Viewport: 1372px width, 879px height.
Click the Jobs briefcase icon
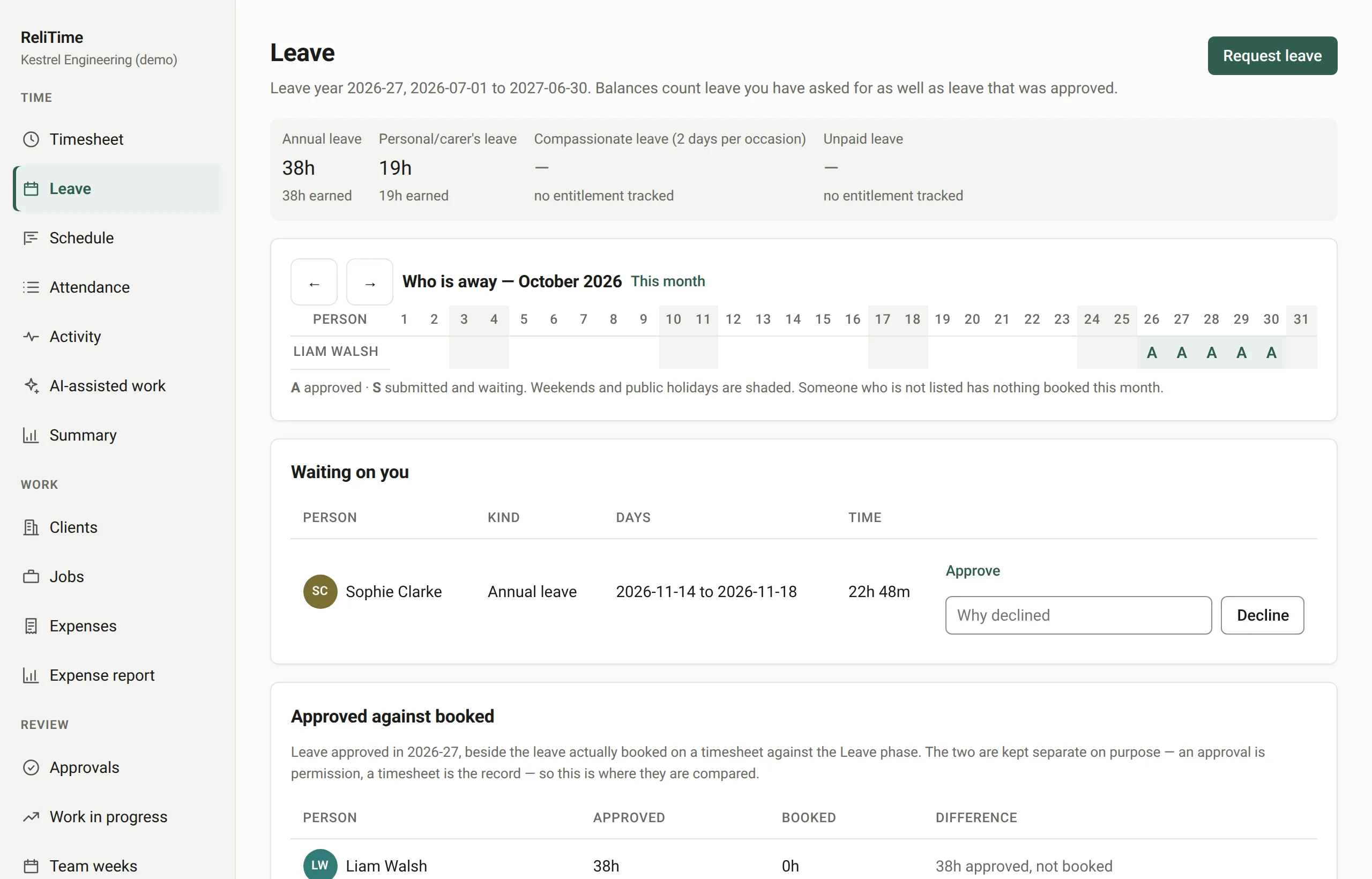click(31, 577)
